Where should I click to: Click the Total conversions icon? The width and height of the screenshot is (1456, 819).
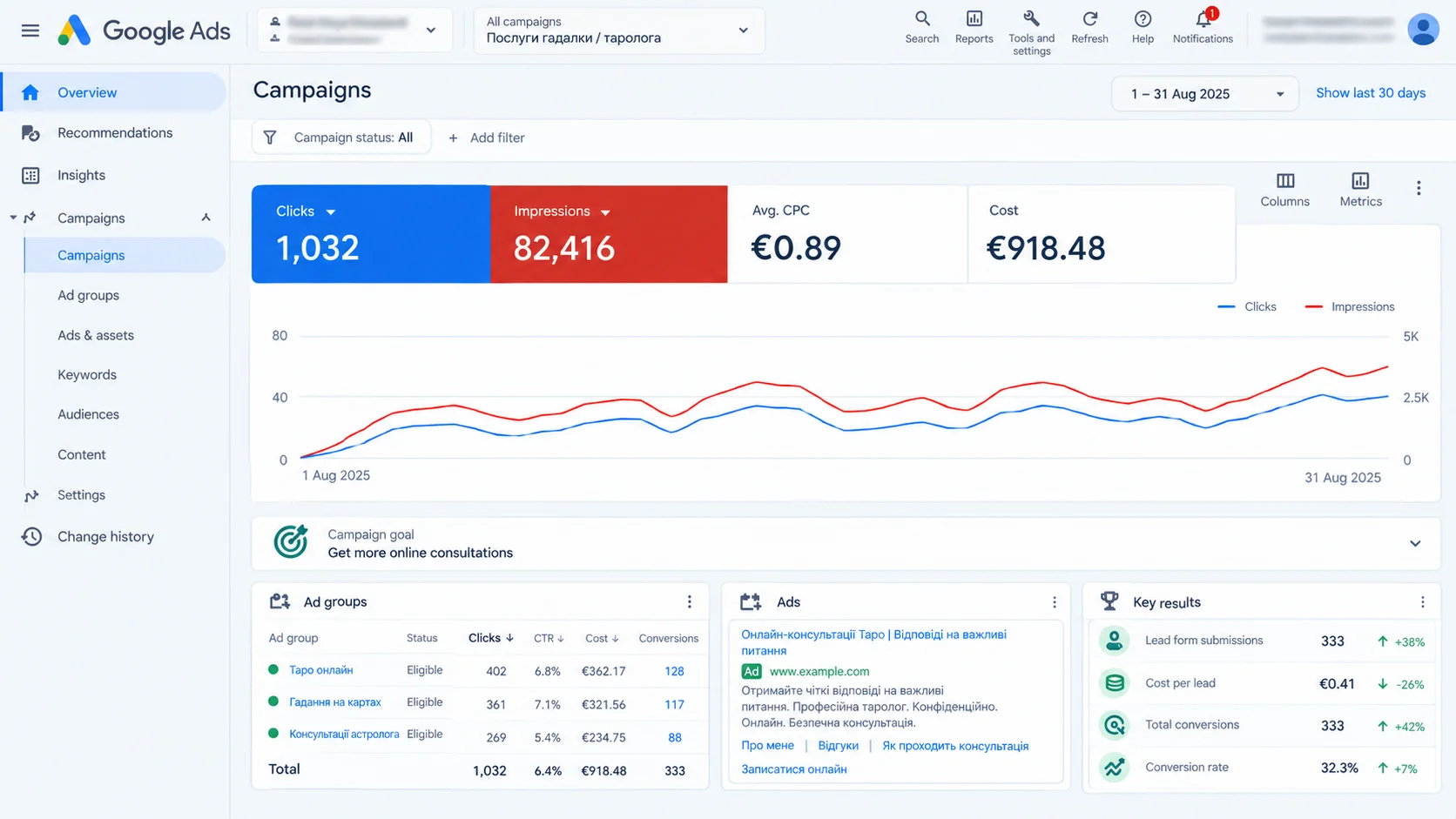click(1114, 725)
